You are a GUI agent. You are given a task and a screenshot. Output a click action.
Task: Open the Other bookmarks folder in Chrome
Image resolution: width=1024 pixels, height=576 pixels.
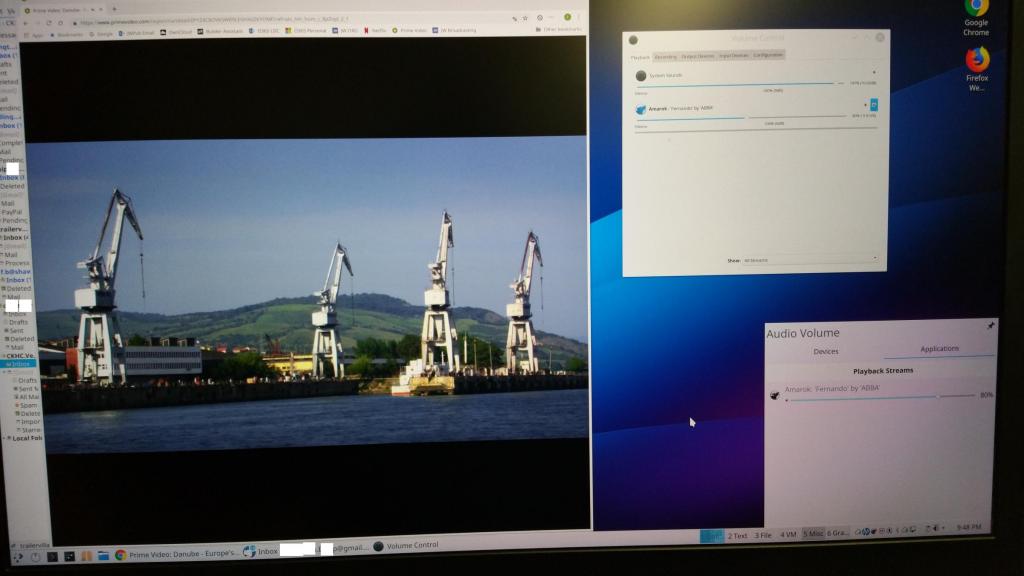tap(562, 30)
